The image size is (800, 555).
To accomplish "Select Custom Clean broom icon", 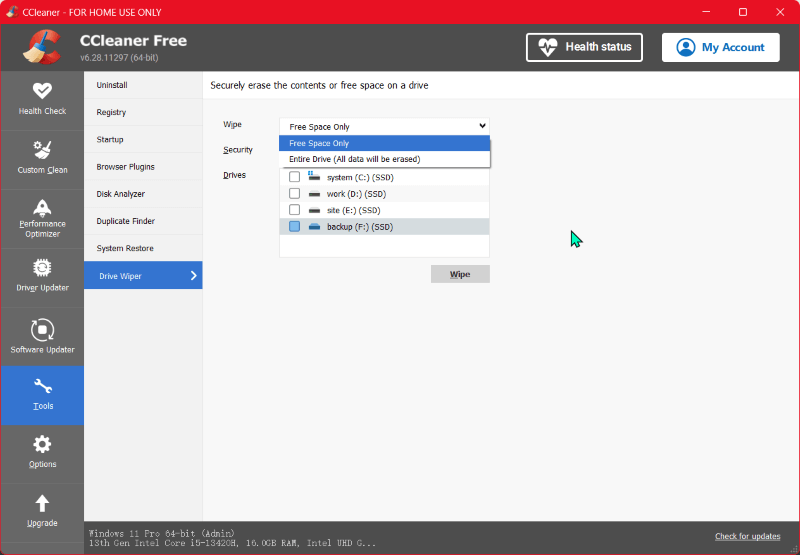I will [42, 150].
